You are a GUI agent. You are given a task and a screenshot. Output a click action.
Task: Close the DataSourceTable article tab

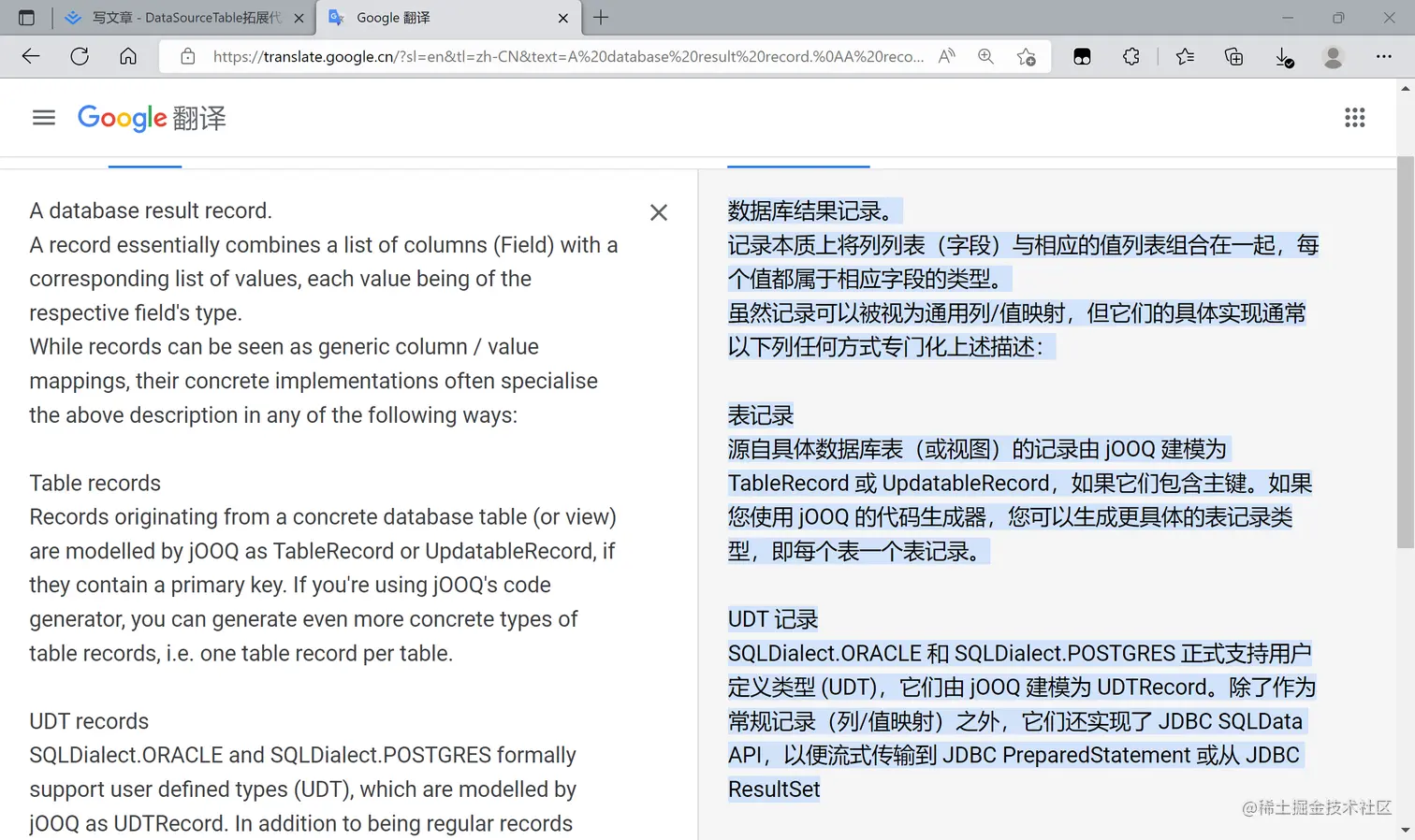pos(299,18)
